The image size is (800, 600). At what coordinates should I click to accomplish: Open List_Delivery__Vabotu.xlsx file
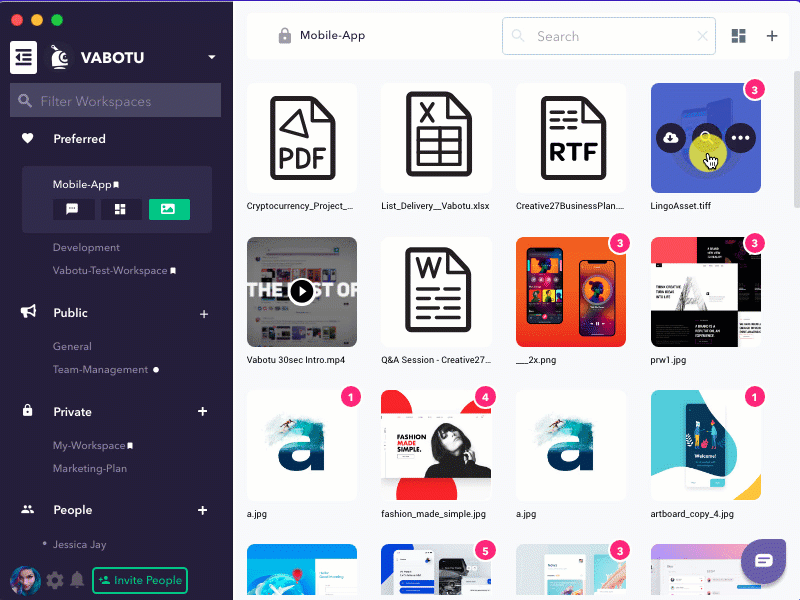click(437, 138)
